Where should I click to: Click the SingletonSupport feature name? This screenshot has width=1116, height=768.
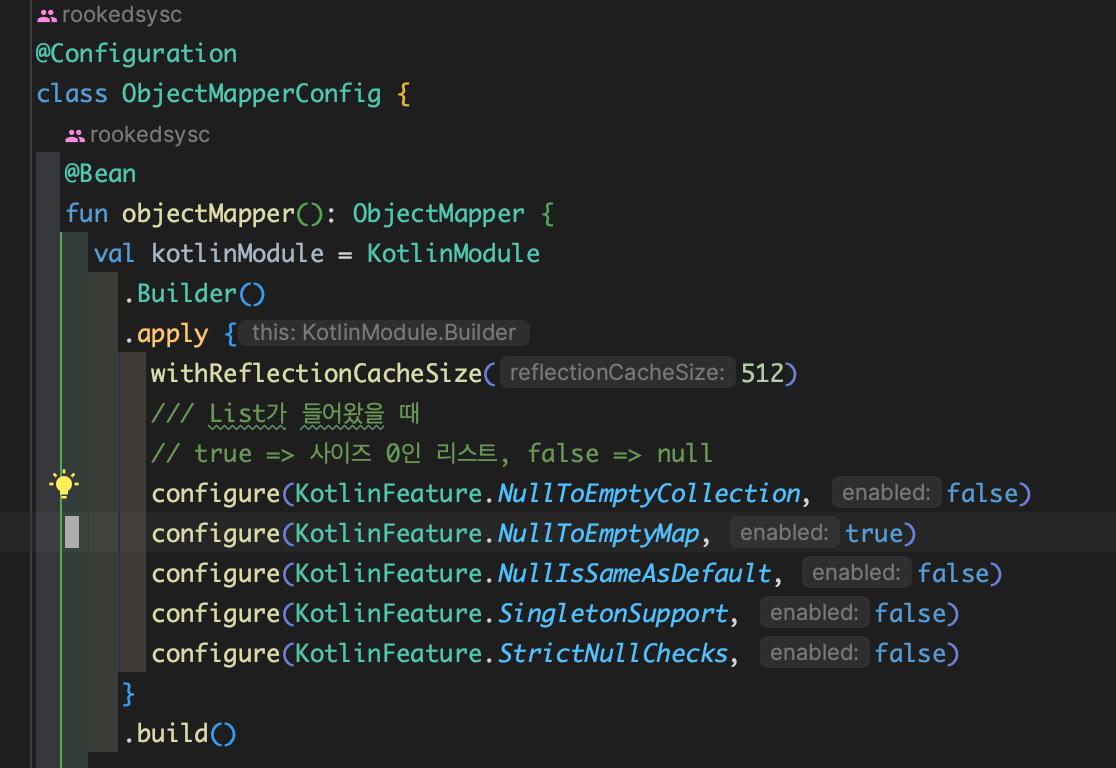[x=612, y=613]
